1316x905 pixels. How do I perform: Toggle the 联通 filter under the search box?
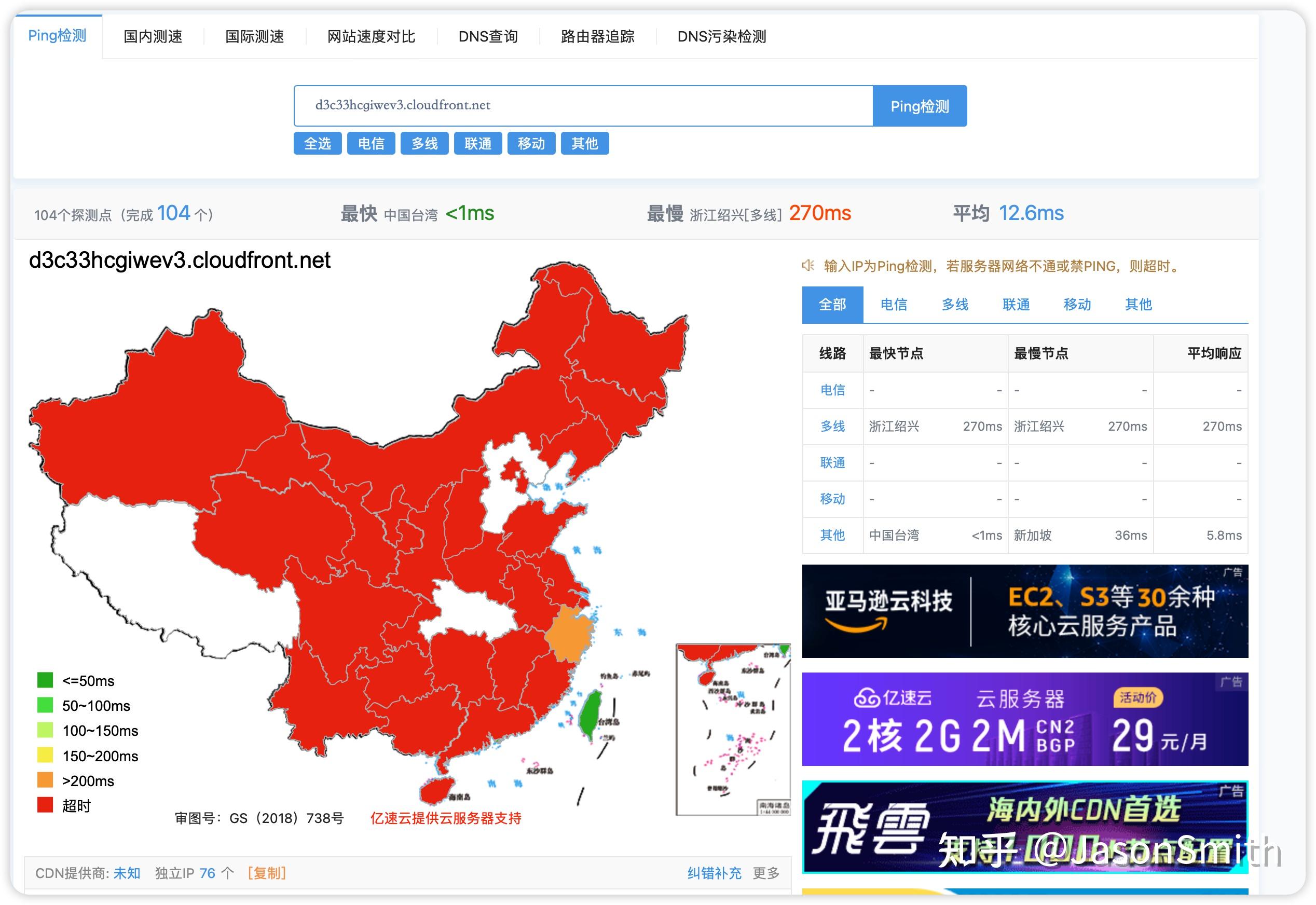(478, 143)
